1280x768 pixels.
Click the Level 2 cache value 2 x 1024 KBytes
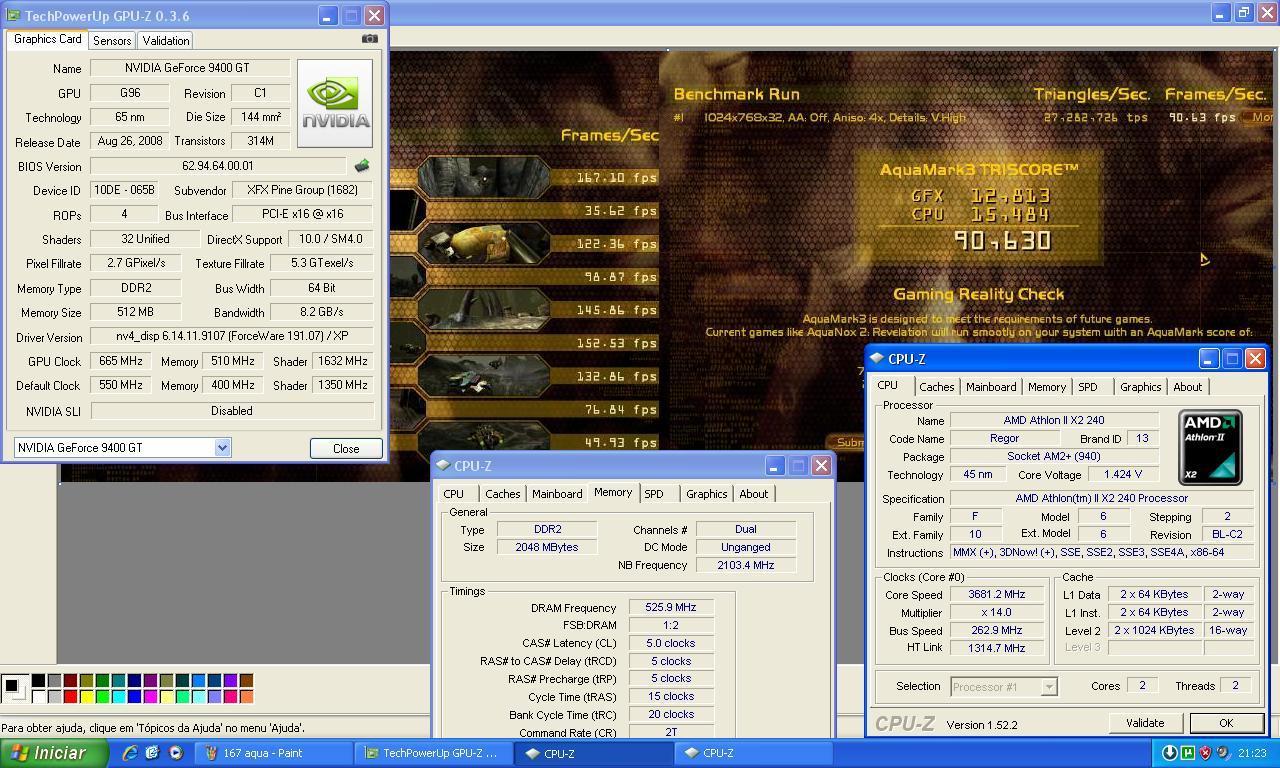pyautogui.click(x=1155, y=630)
